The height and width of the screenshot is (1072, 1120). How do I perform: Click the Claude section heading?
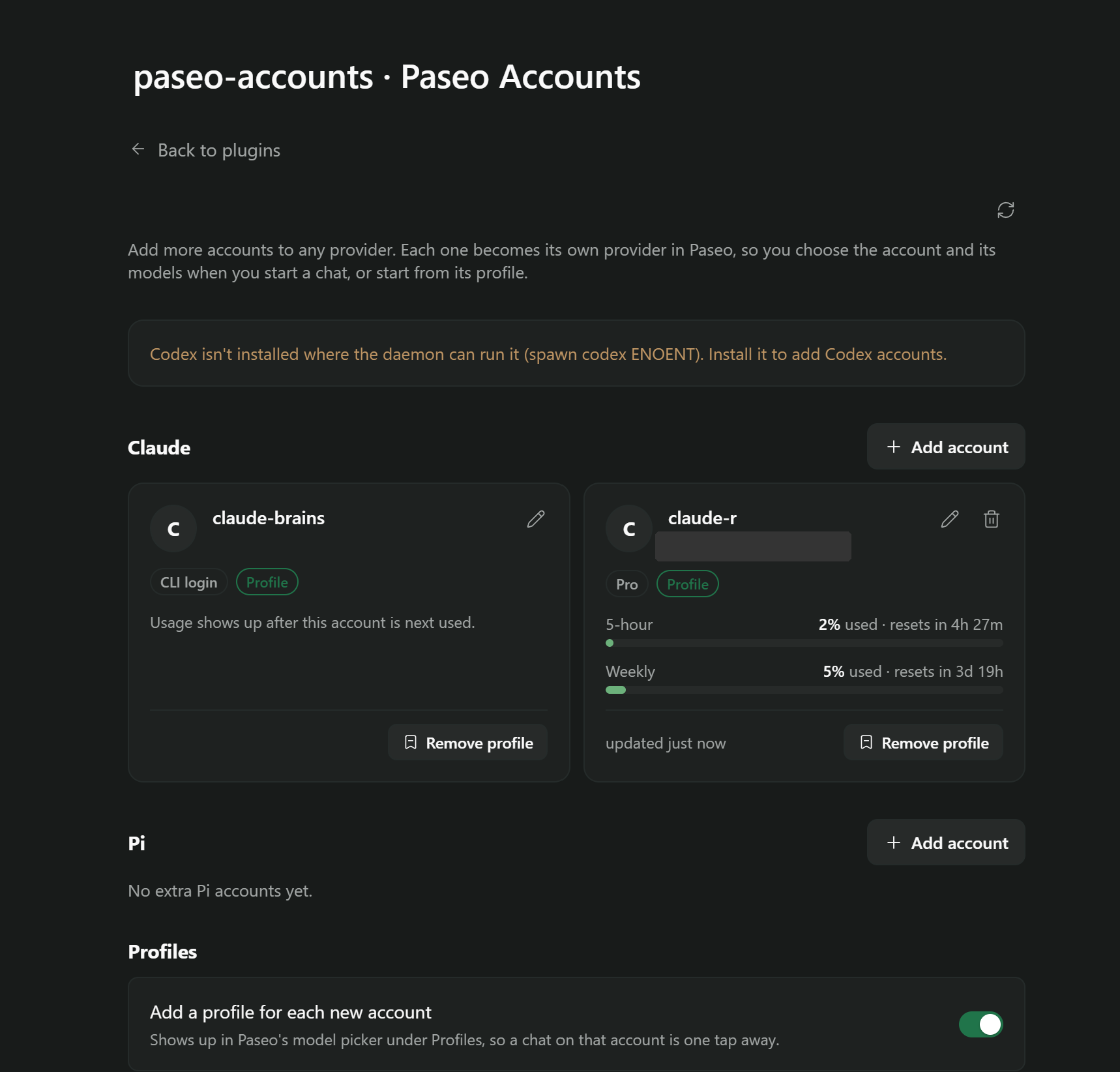pyautogui.click(x=159, y=447)
